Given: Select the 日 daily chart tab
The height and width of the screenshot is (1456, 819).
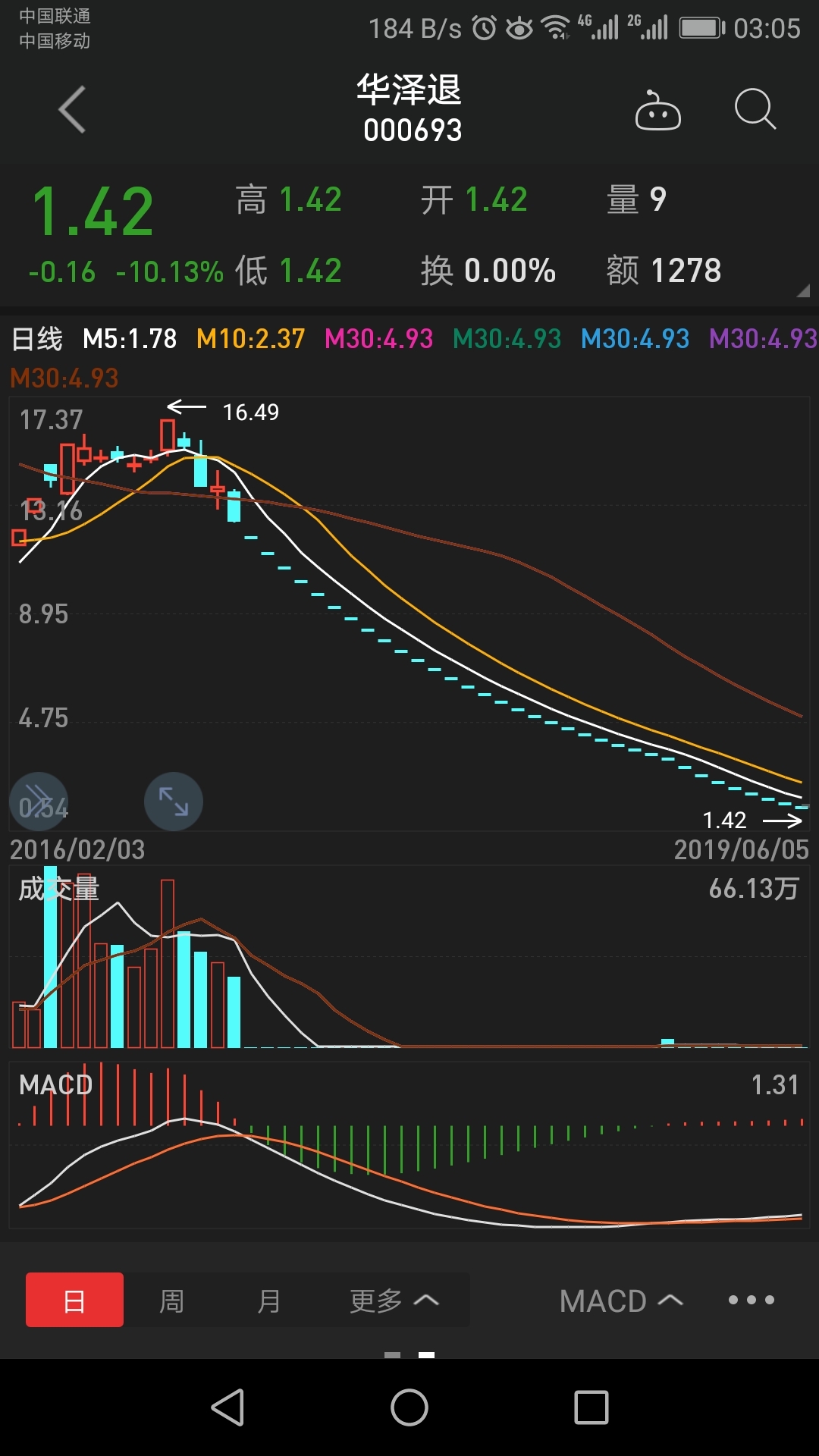Looking at the screenshot, I should click(x=74, y=1300).
